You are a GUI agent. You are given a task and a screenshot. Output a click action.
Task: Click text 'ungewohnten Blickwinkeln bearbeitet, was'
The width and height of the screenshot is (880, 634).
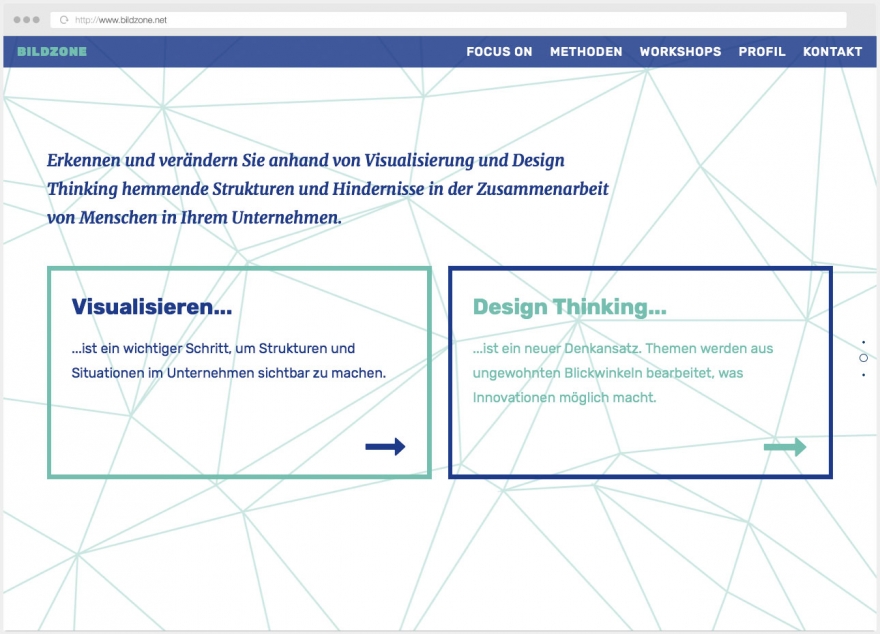[608, 373]
